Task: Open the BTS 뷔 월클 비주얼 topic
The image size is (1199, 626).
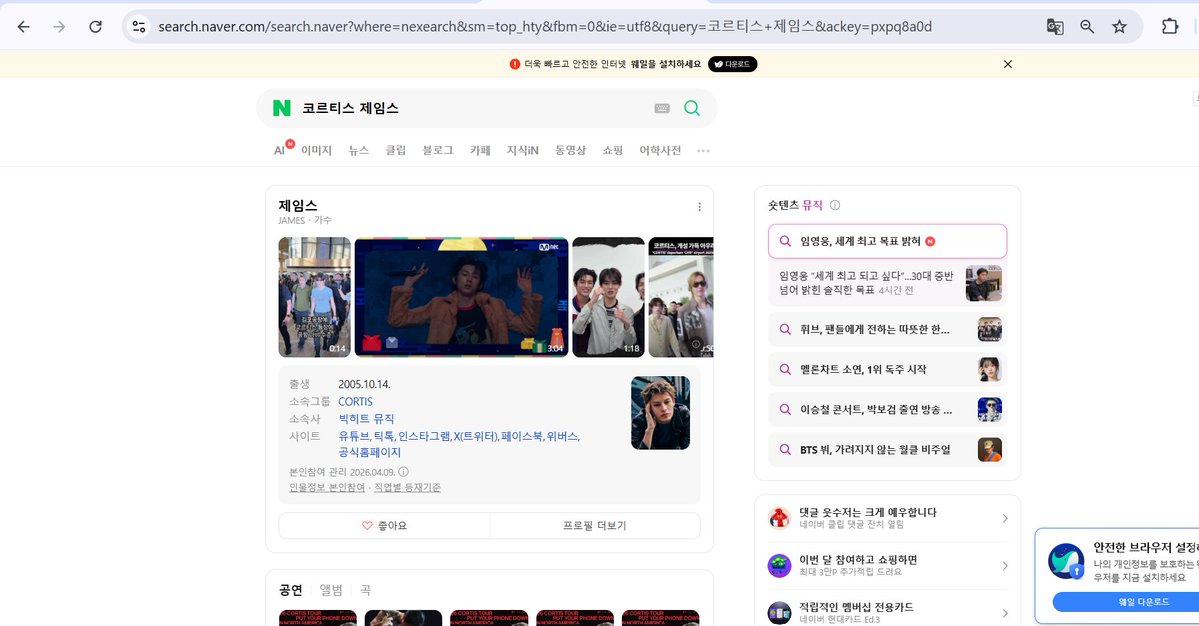Action: coord(887,449)
